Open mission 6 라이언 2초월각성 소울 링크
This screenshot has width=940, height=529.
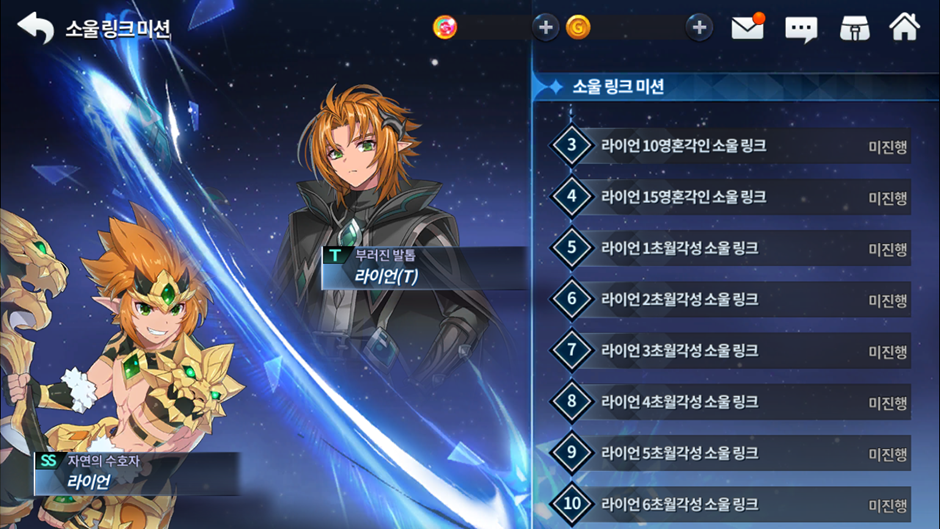731,299
